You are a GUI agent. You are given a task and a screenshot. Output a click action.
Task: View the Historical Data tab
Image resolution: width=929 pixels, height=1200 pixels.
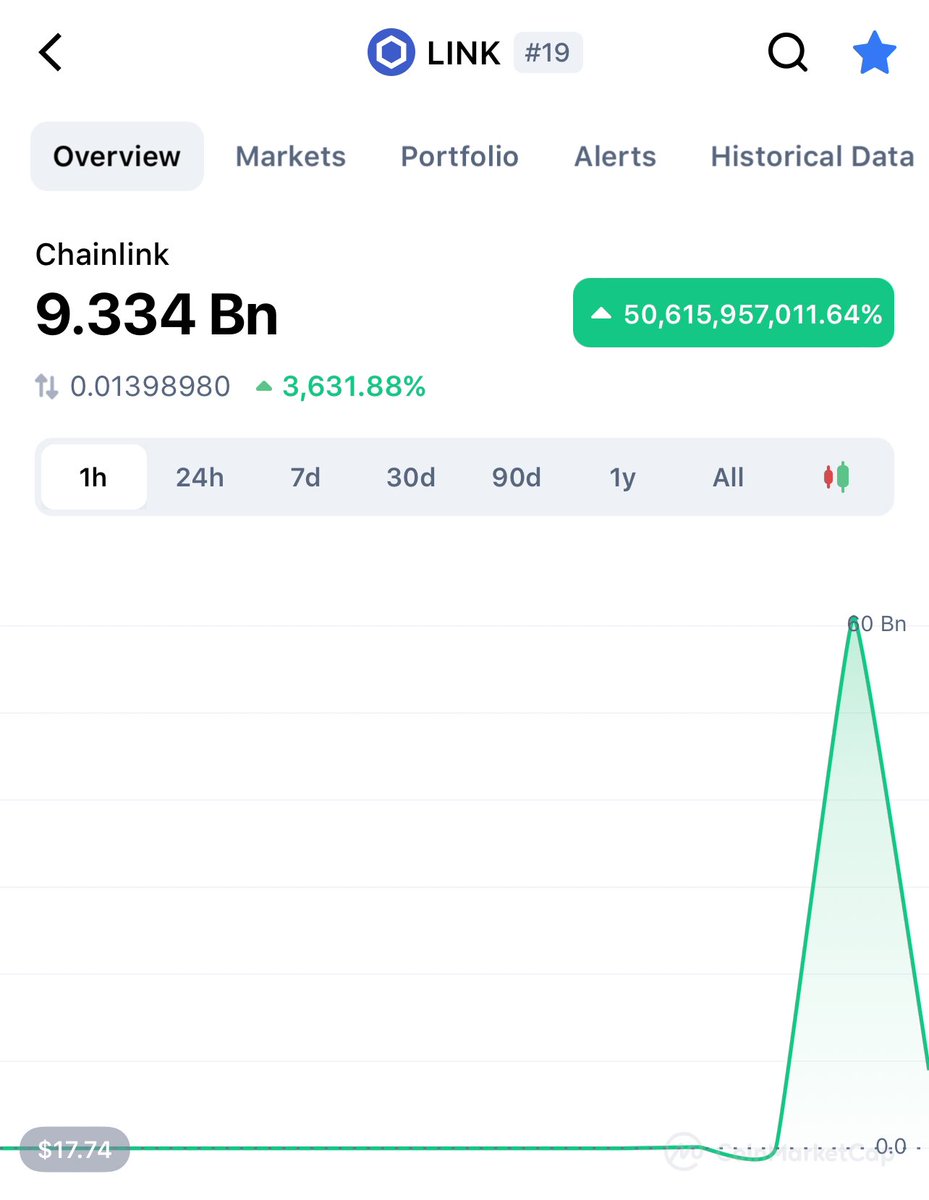tap(812, 156)
